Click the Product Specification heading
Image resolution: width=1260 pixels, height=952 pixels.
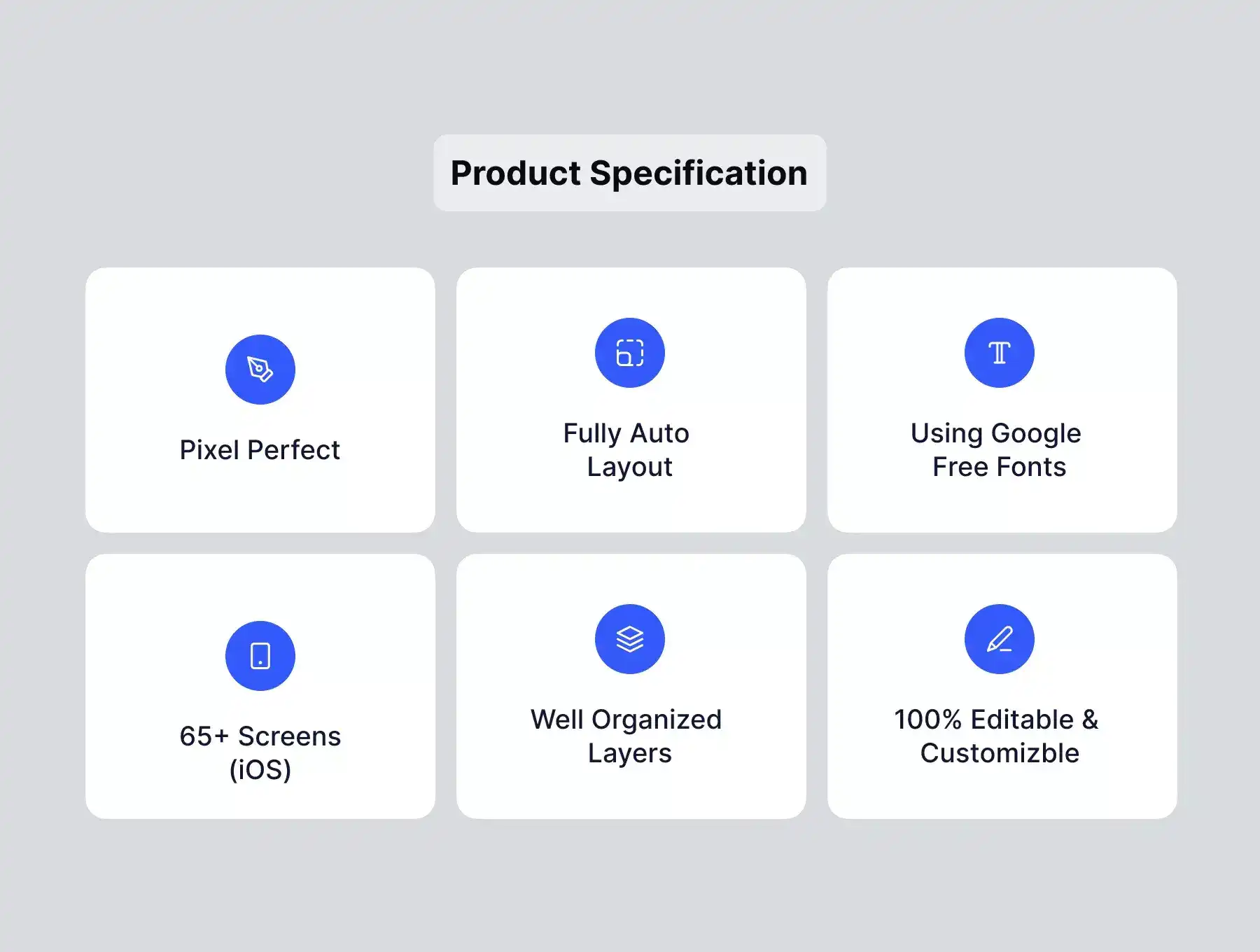(629, 173)
